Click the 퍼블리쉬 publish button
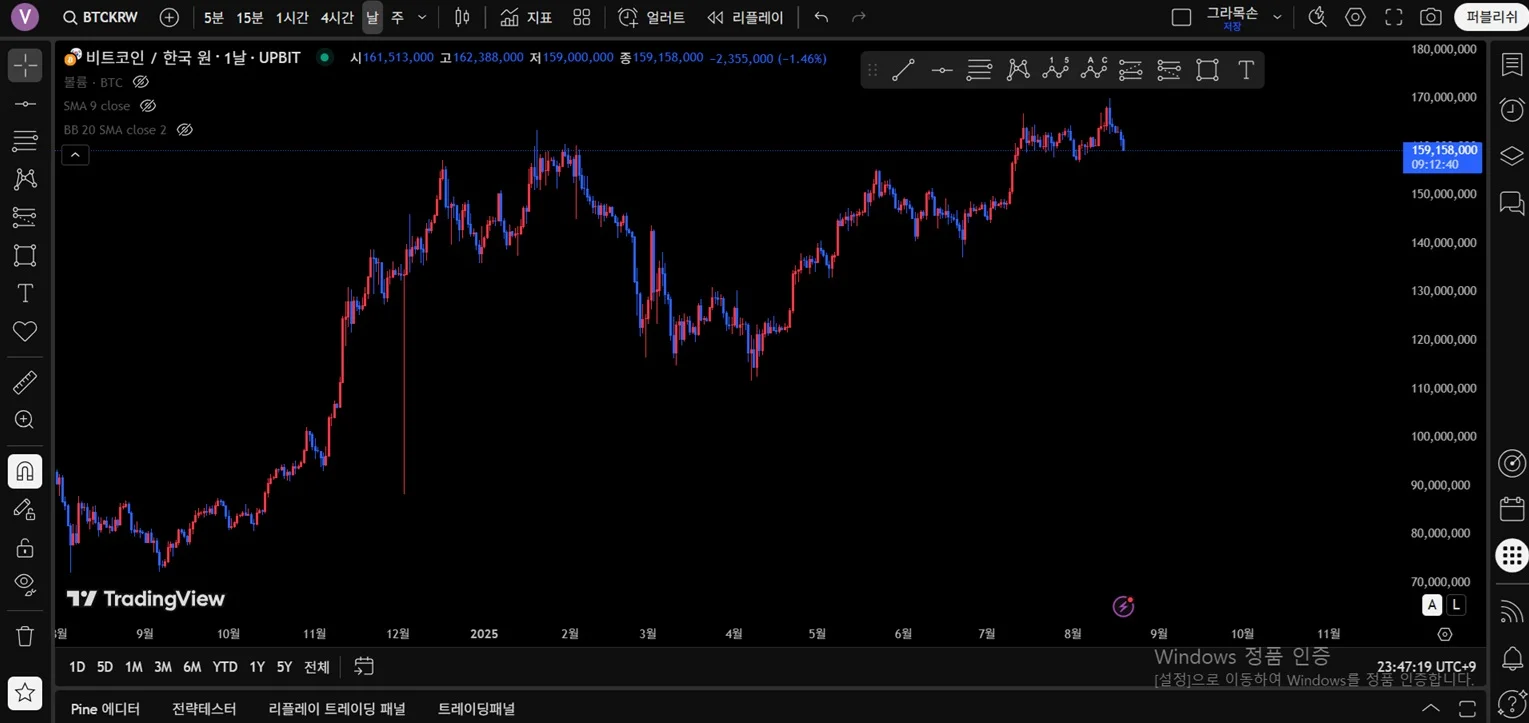 pos(1491,17)
